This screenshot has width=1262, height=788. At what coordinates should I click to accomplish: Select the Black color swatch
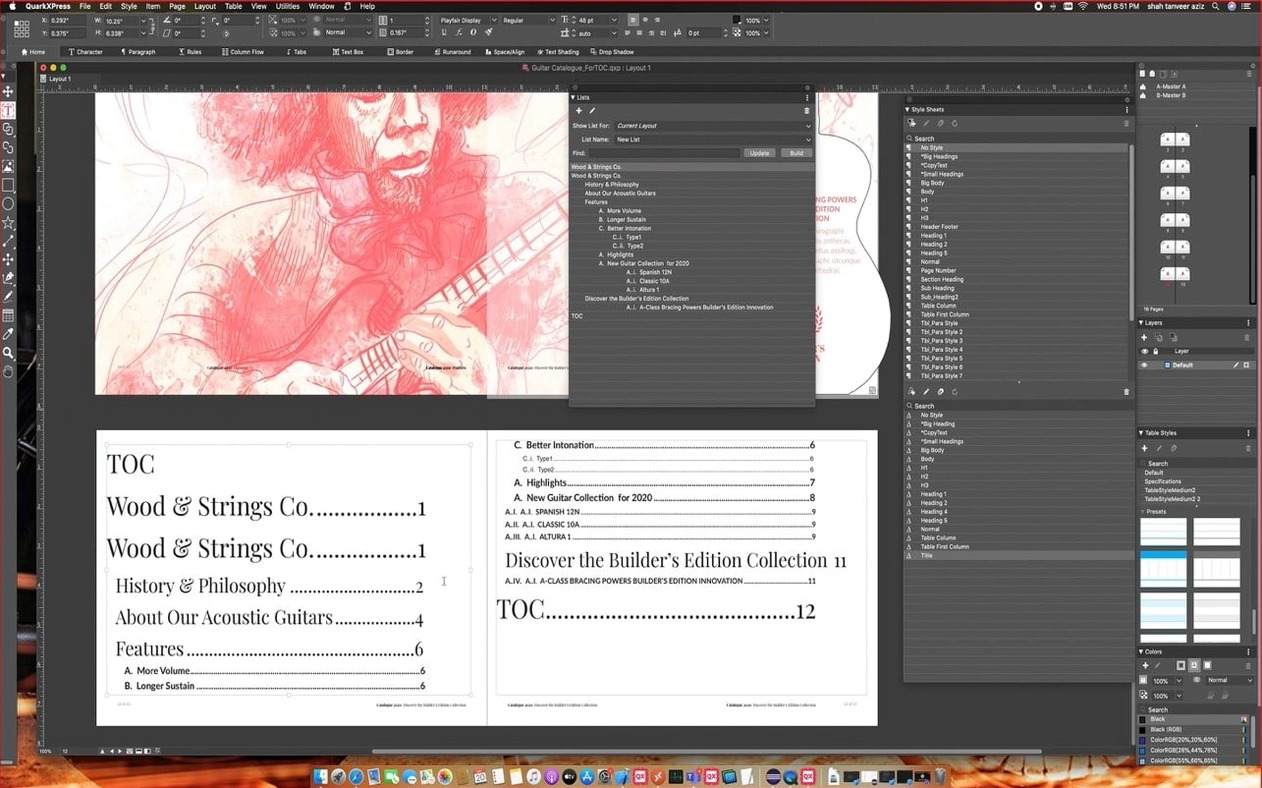pyautogui.click(x=1195, y=719)
